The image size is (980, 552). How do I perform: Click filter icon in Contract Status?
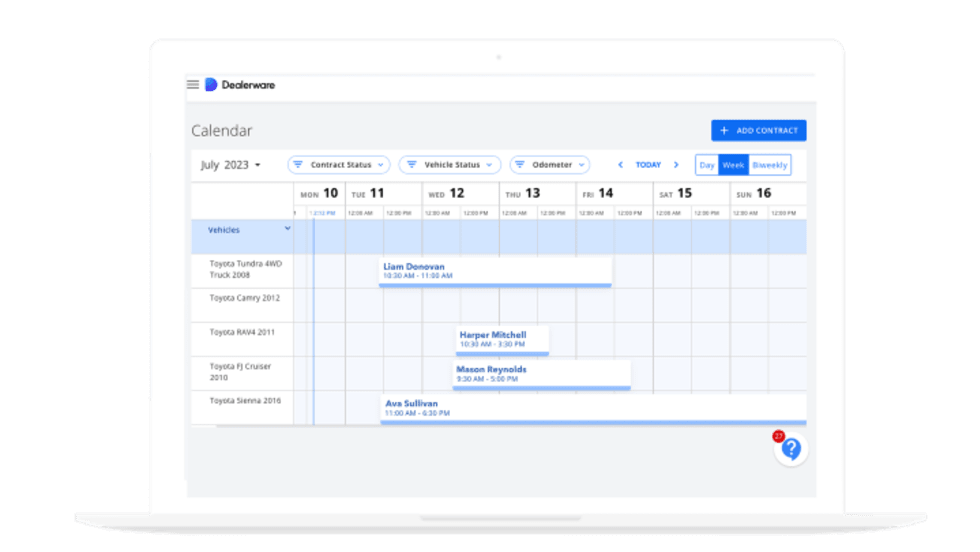tap(298, 165)
